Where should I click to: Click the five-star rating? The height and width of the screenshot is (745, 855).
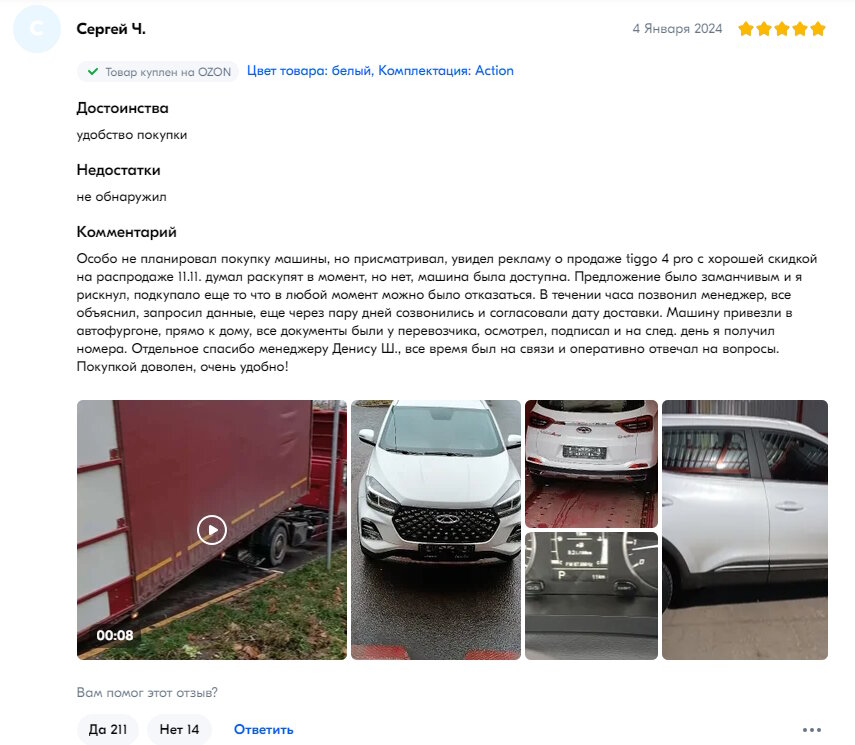(x=781, y=29)
